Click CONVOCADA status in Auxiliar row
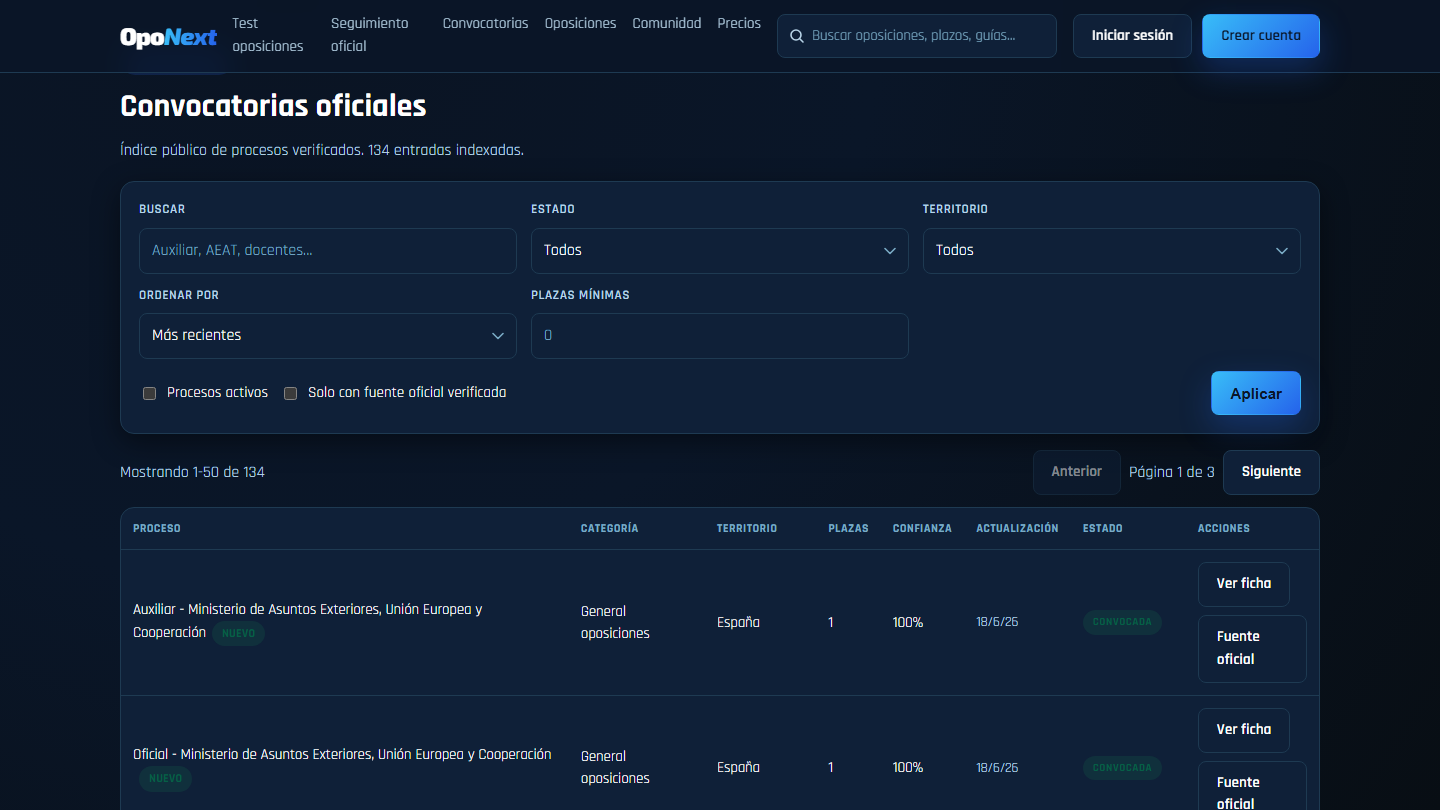 click(x=1122, y=622)
